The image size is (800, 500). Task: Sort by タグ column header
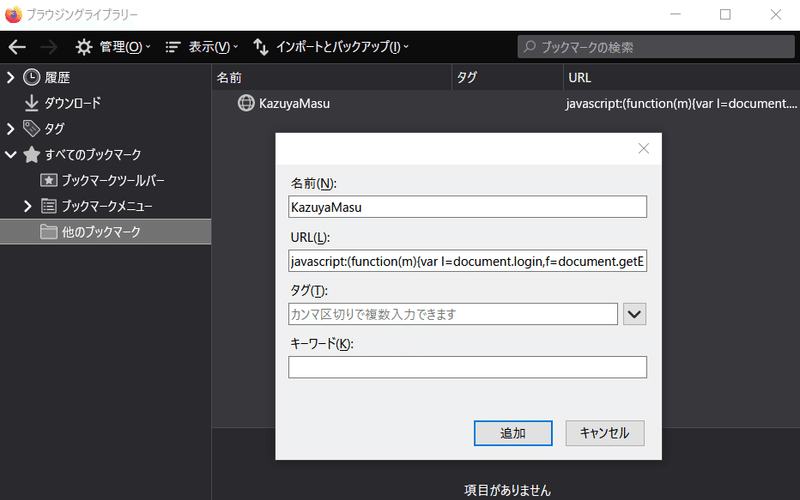click(508, 78)
